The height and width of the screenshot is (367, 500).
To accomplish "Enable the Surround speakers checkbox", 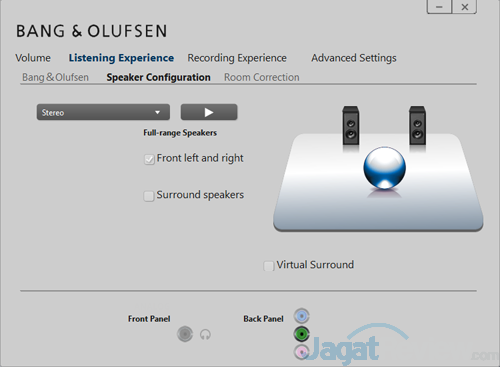I will [x=149, y=196].
